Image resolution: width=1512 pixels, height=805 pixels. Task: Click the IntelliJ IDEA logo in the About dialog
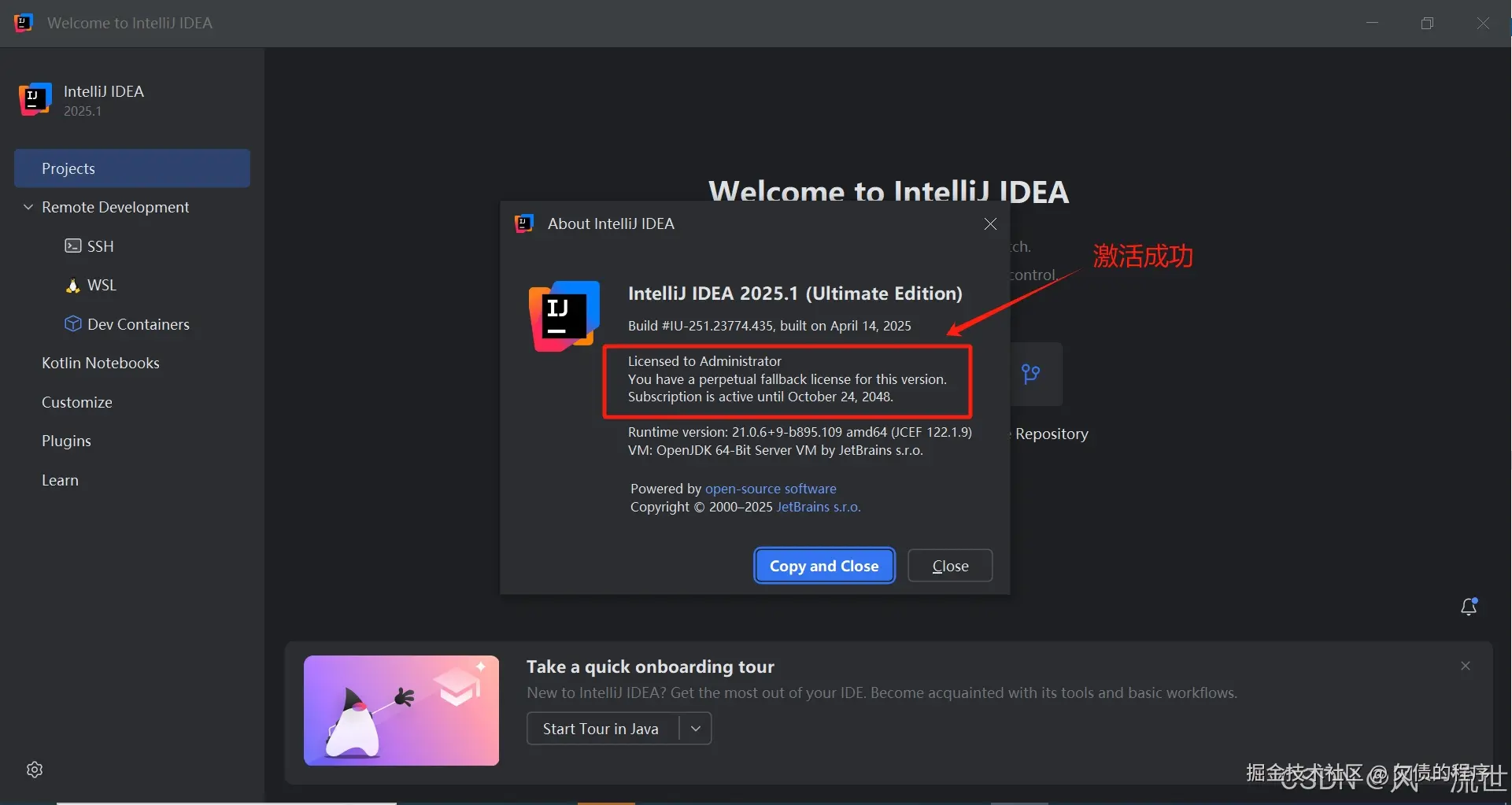pyautogui.click(x=564, y=316)
